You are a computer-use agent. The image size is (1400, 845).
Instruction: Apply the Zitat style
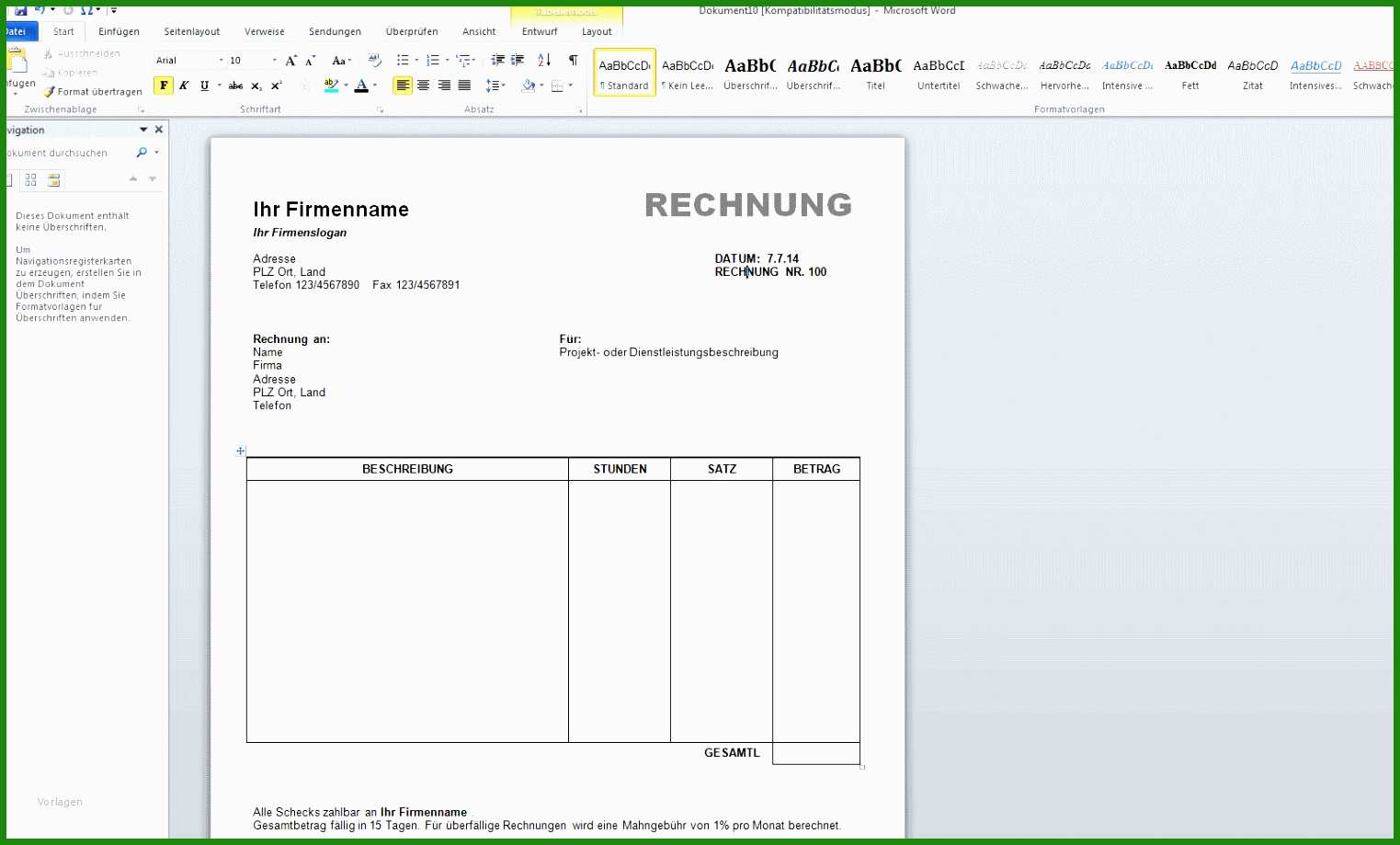[x=1253, y=73]
